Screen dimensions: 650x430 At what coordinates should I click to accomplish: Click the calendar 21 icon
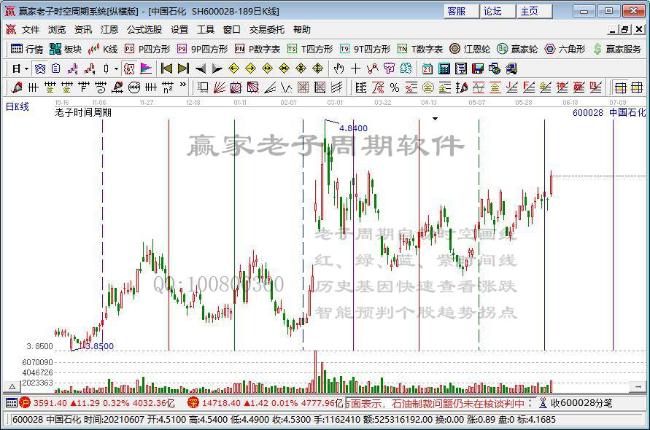coord(427,68)
